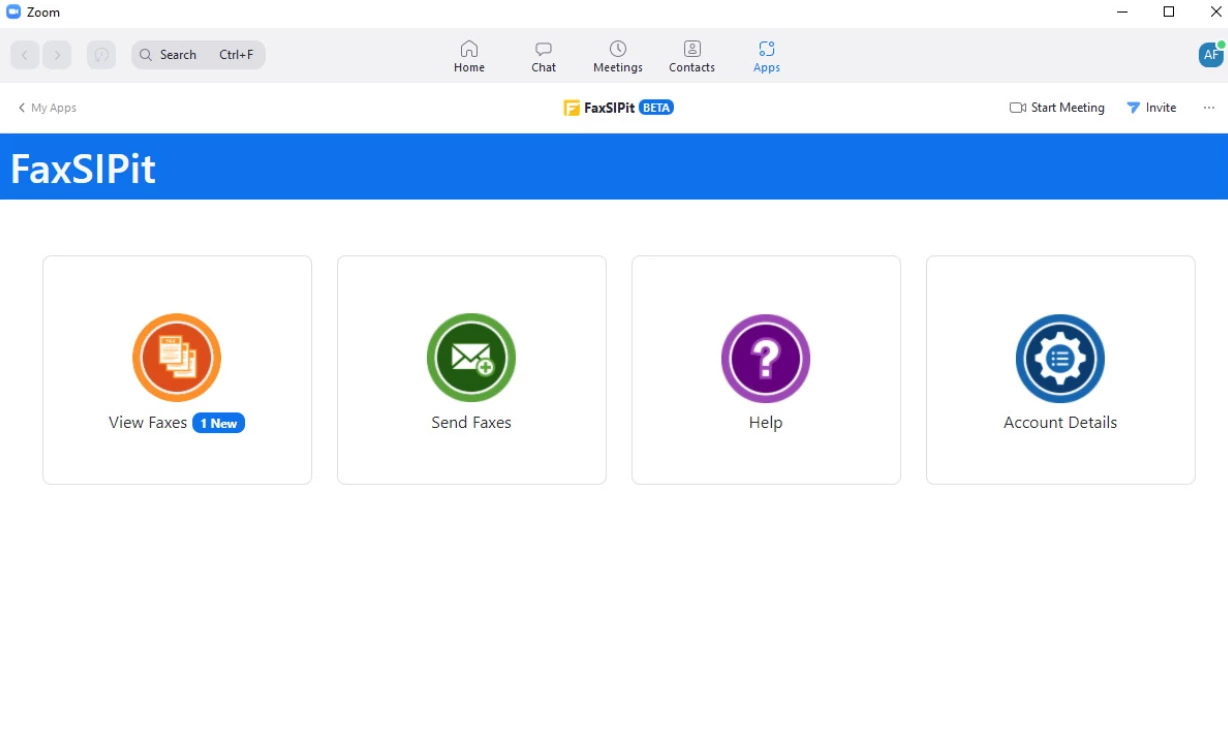Click the View Faxes label
This screenshot has height=732, width=1228.
pos(148,423)
